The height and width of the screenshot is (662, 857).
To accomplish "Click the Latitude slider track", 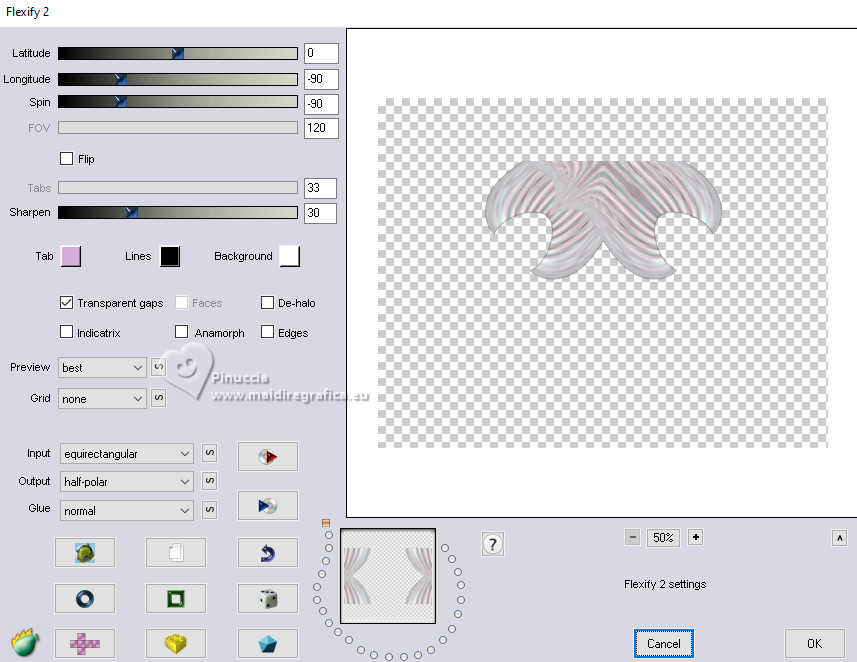I will 178,53.
